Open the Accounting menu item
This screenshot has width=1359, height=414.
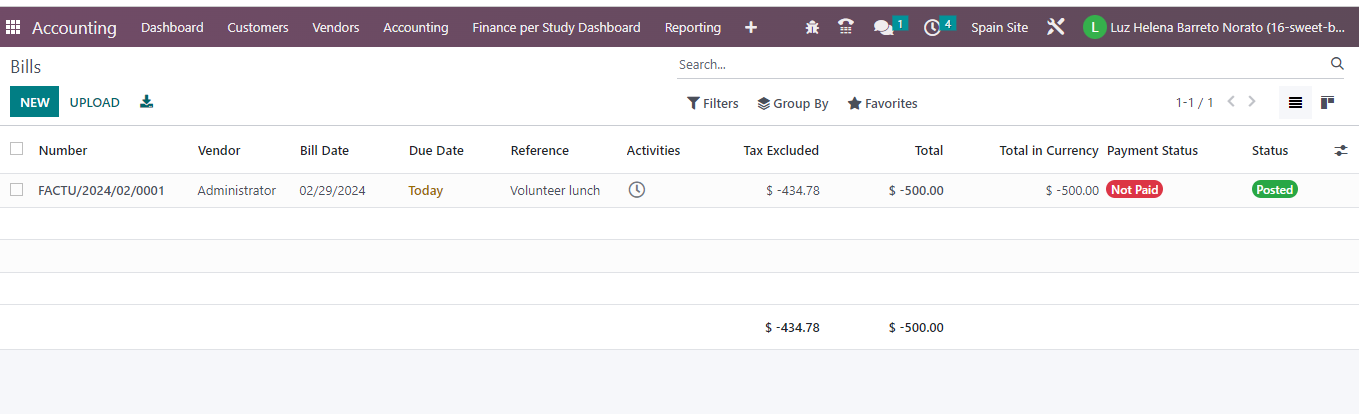pos(416,28)
